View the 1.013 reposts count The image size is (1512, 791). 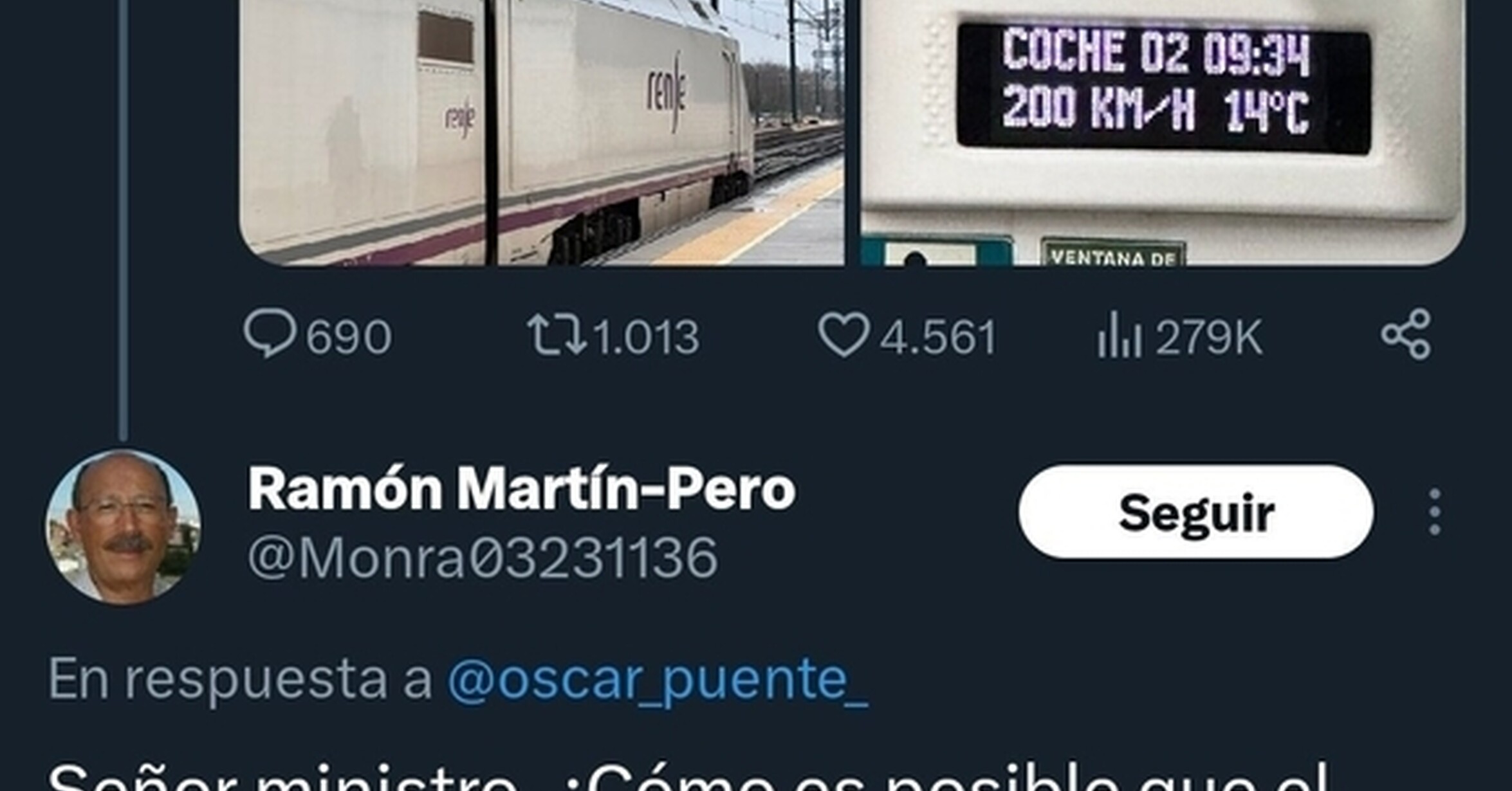click(x=645, y=336)
